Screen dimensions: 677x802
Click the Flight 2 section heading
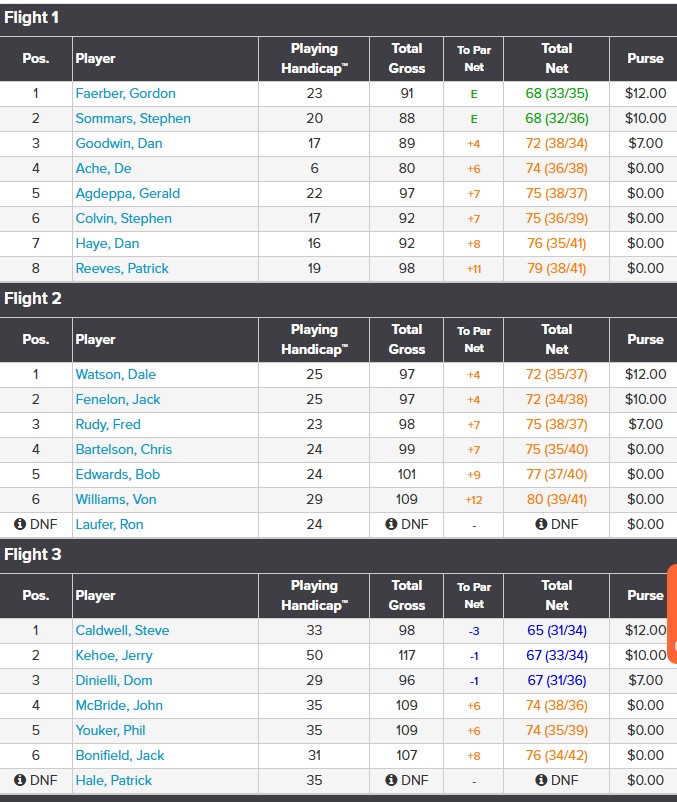pos(33,298)
